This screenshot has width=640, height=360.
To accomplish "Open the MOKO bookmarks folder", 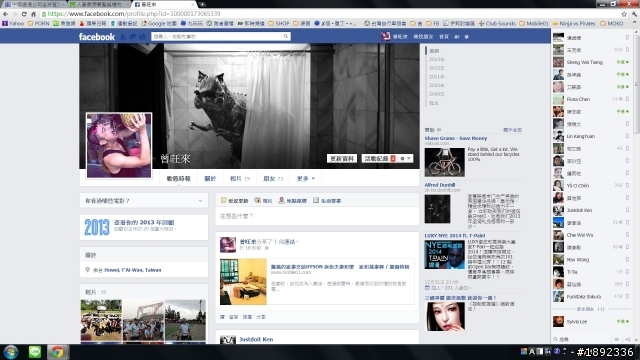I will [x=612, y=24].
